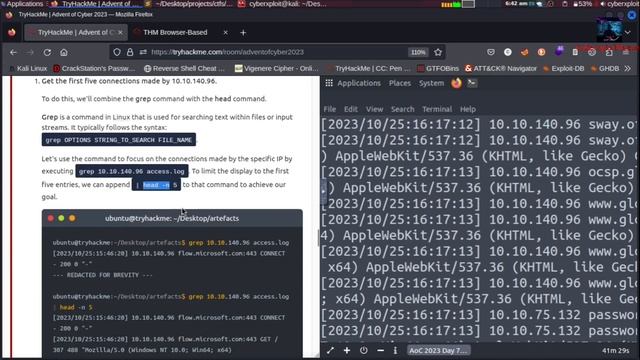This screenshot has width=640, height=360.
Task: Open the Exploit-DB bookmark
Action: click(x=564, y=68)
